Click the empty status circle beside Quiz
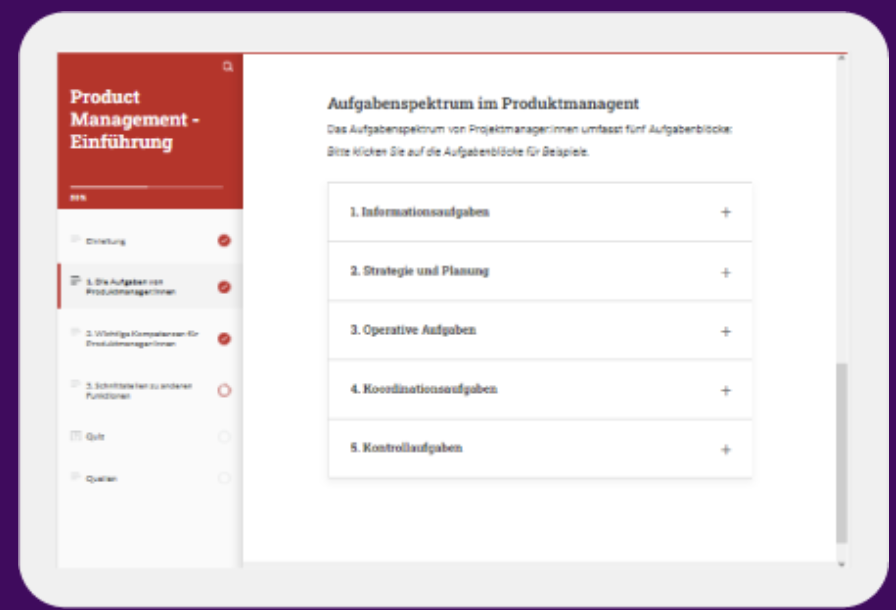Screen dimensions: 896x610 (x=224, y=436)
